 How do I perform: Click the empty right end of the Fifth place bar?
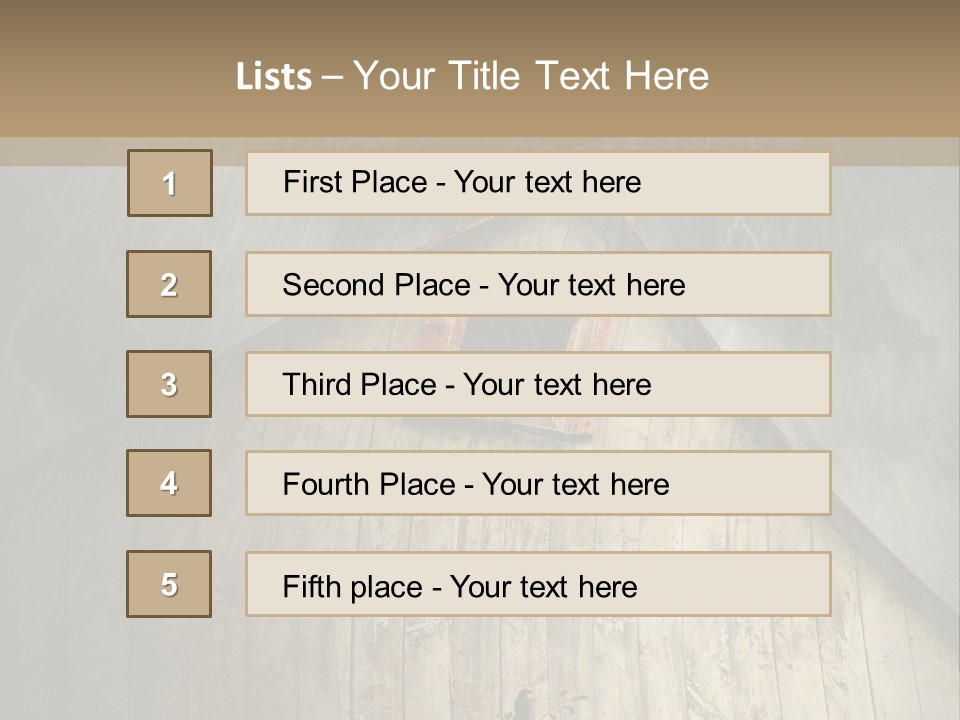pyautogui.click(x=760, y=584)
